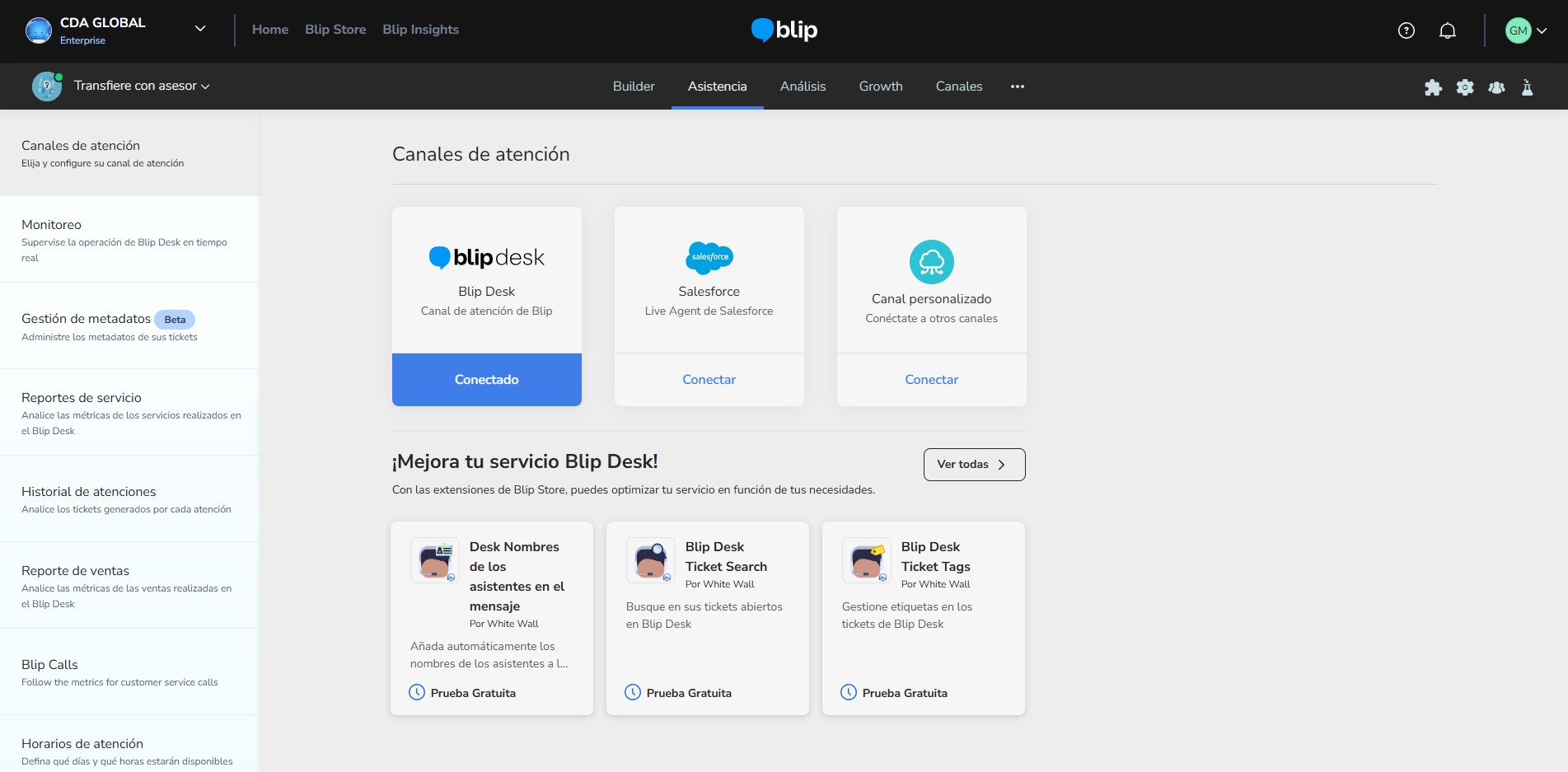
Task: Open Canales de atención sidebar item
Action: 129,153
